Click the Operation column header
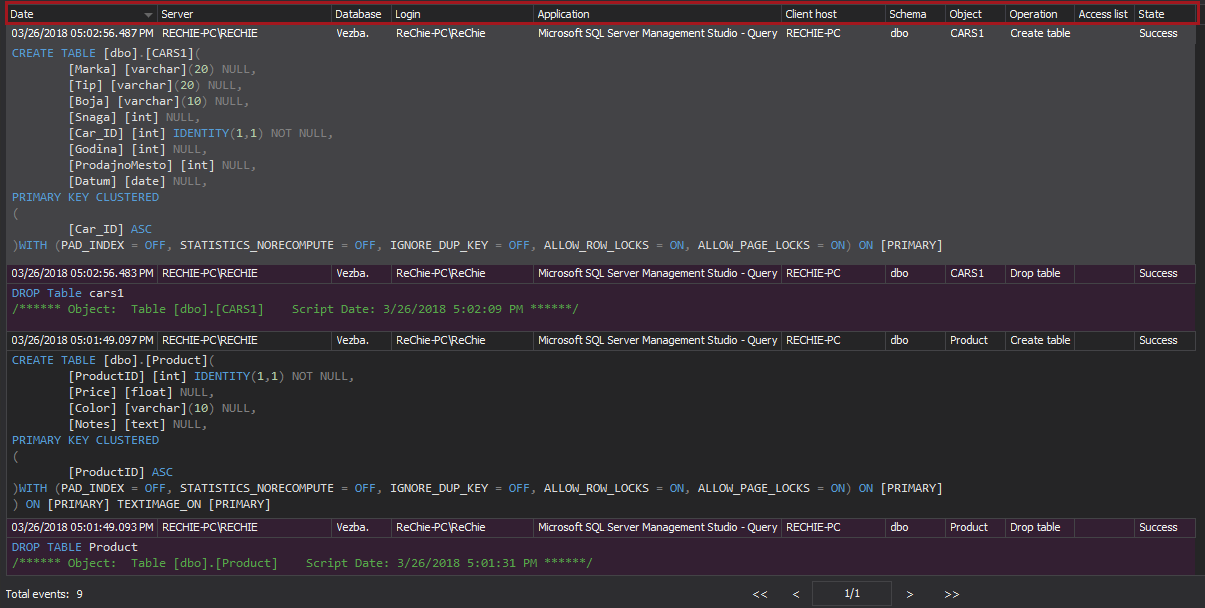 [1040, 14]
